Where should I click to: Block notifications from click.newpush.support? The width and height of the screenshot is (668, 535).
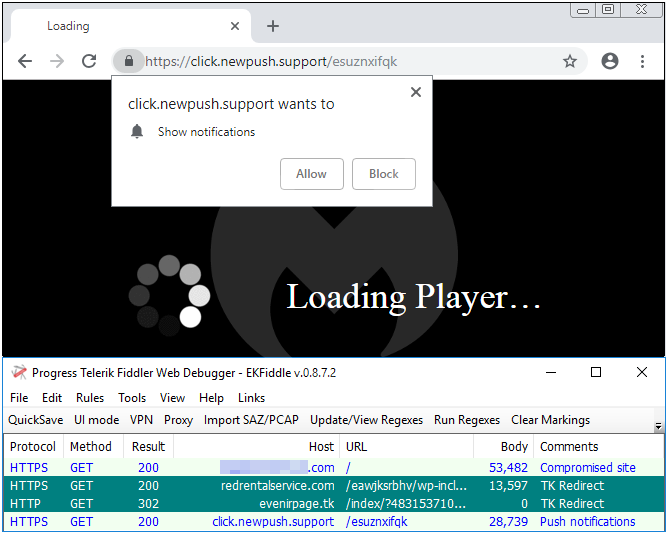384,174
